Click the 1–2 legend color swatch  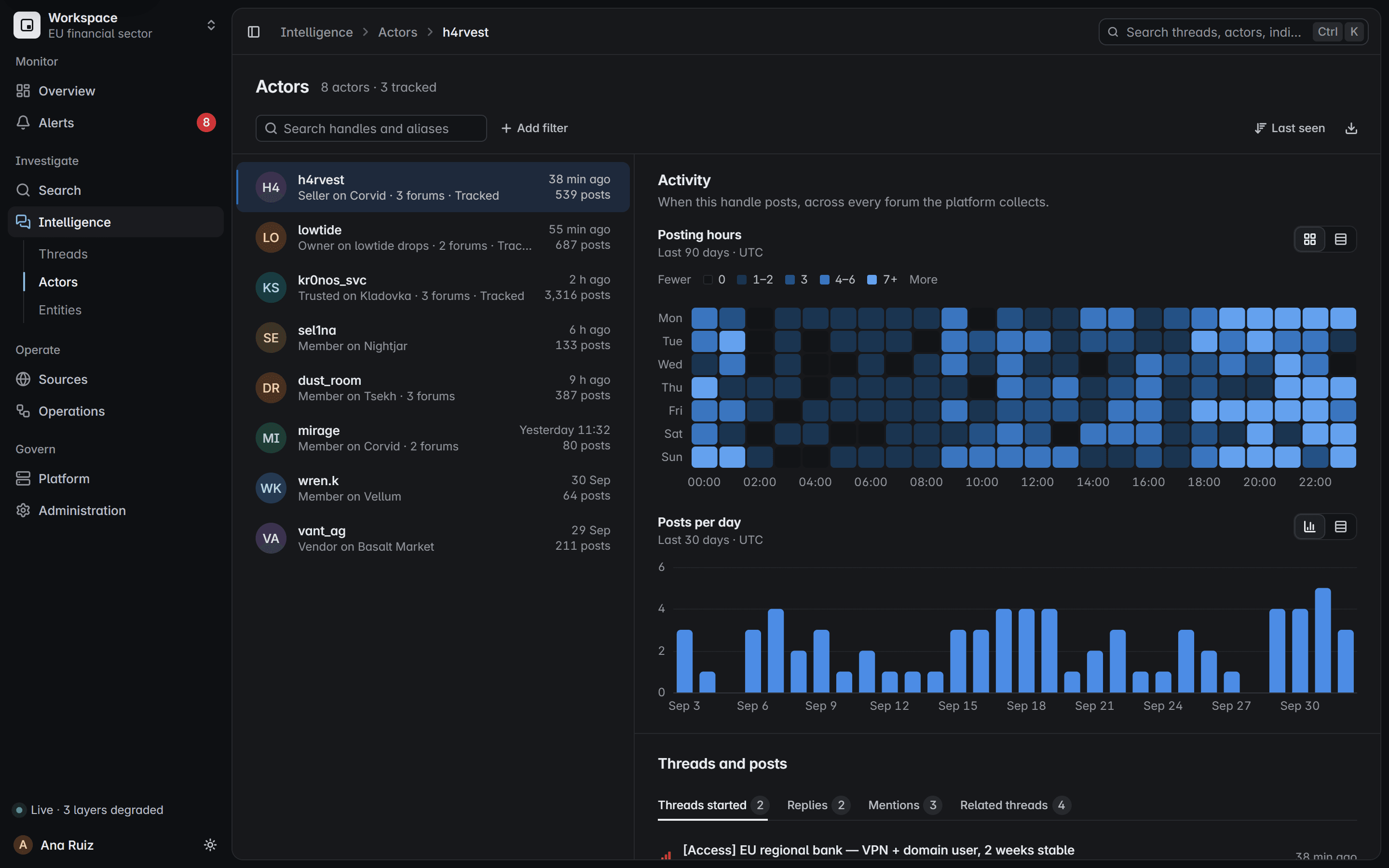tap(742, 280)
